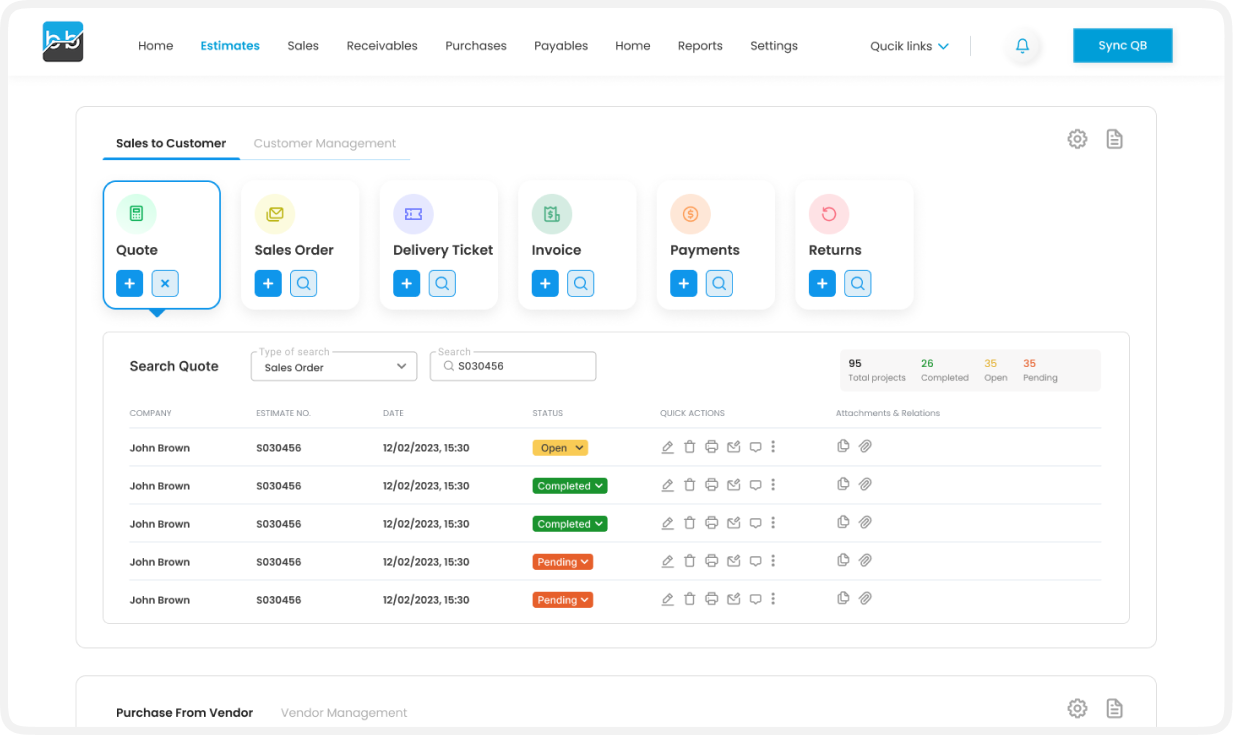The image size is (1233, 735).
Task: Click the Sync QB button
Action: (1123, 46)
